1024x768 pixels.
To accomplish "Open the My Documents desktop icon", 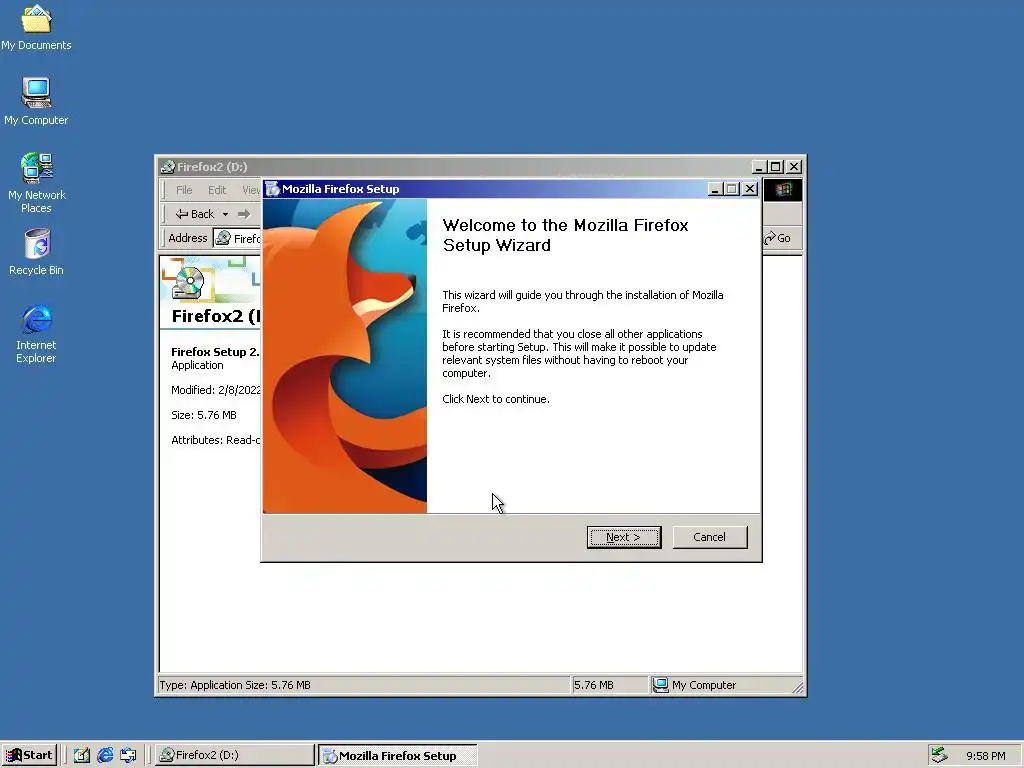I will point(36,26).
